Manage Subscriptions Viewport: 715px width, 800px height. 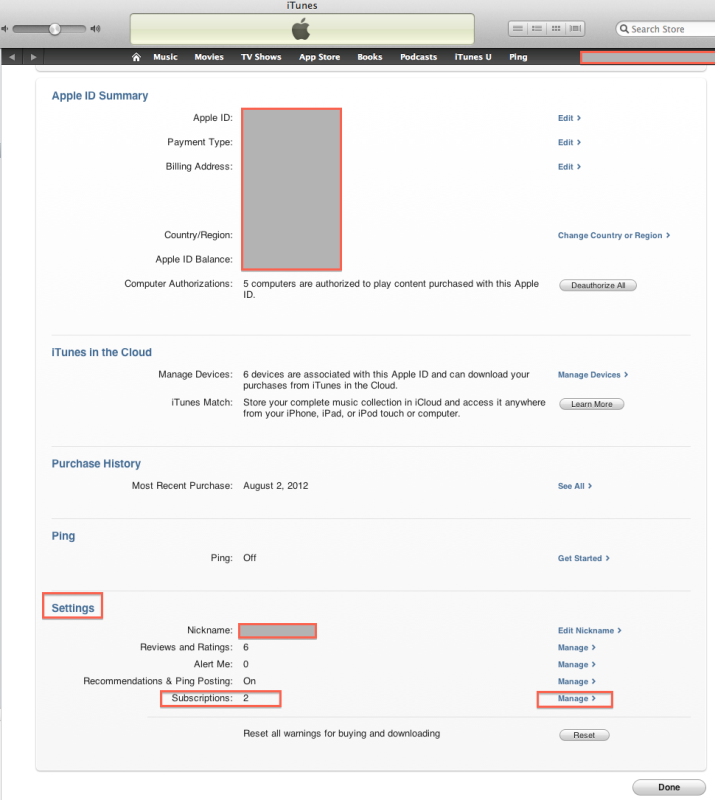pyautogui.click(x=577, y=698)
